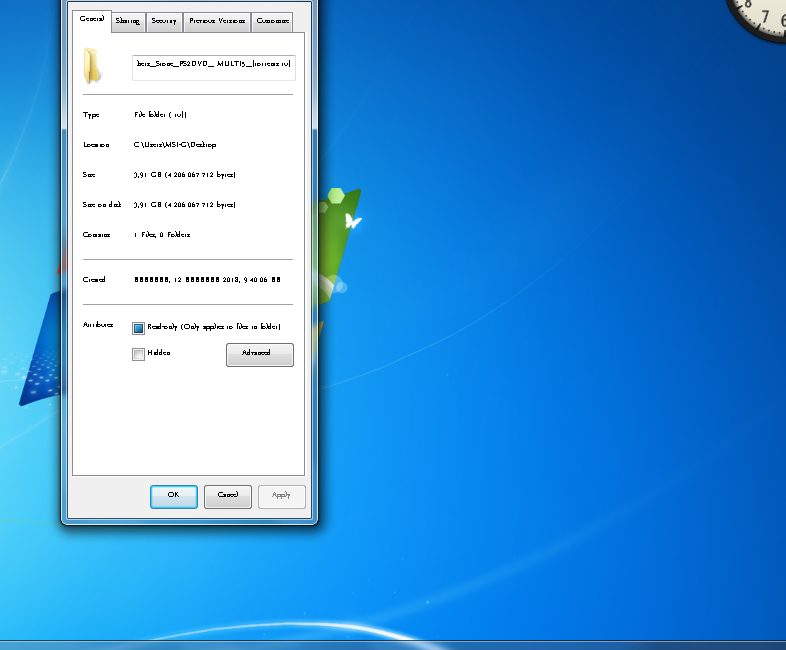The height and width of the screenshot is (650, 786).
Task: Click the Created date value
Action: pos(207,280)
